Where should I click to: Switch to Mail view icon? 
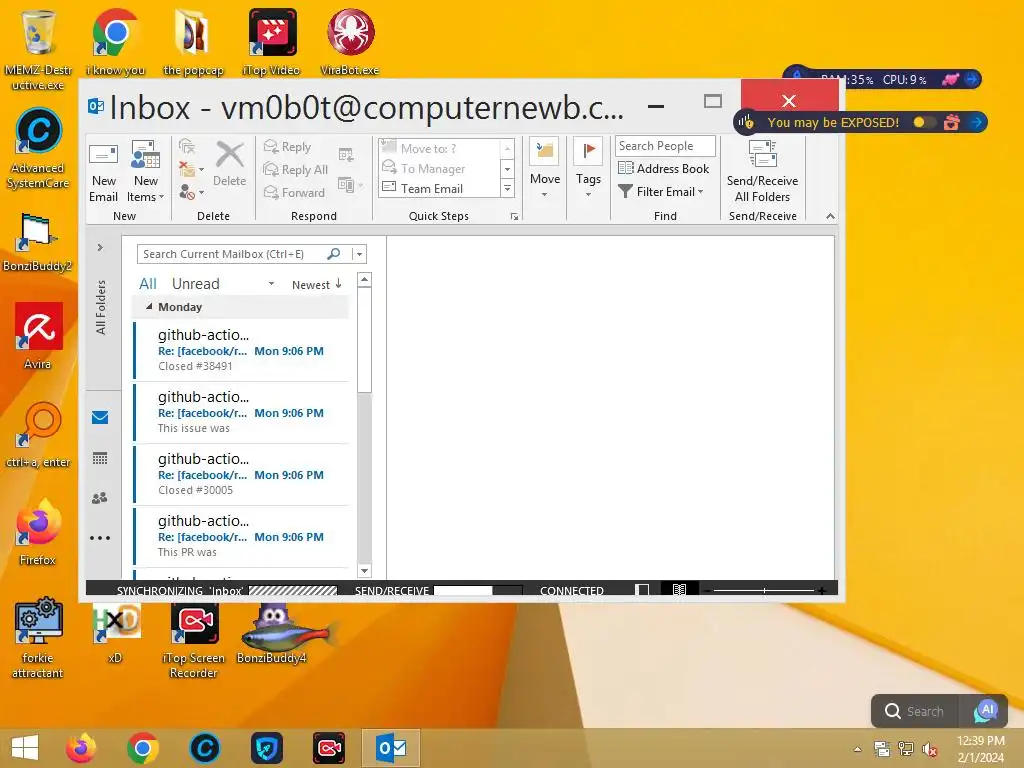pos(100,417)
